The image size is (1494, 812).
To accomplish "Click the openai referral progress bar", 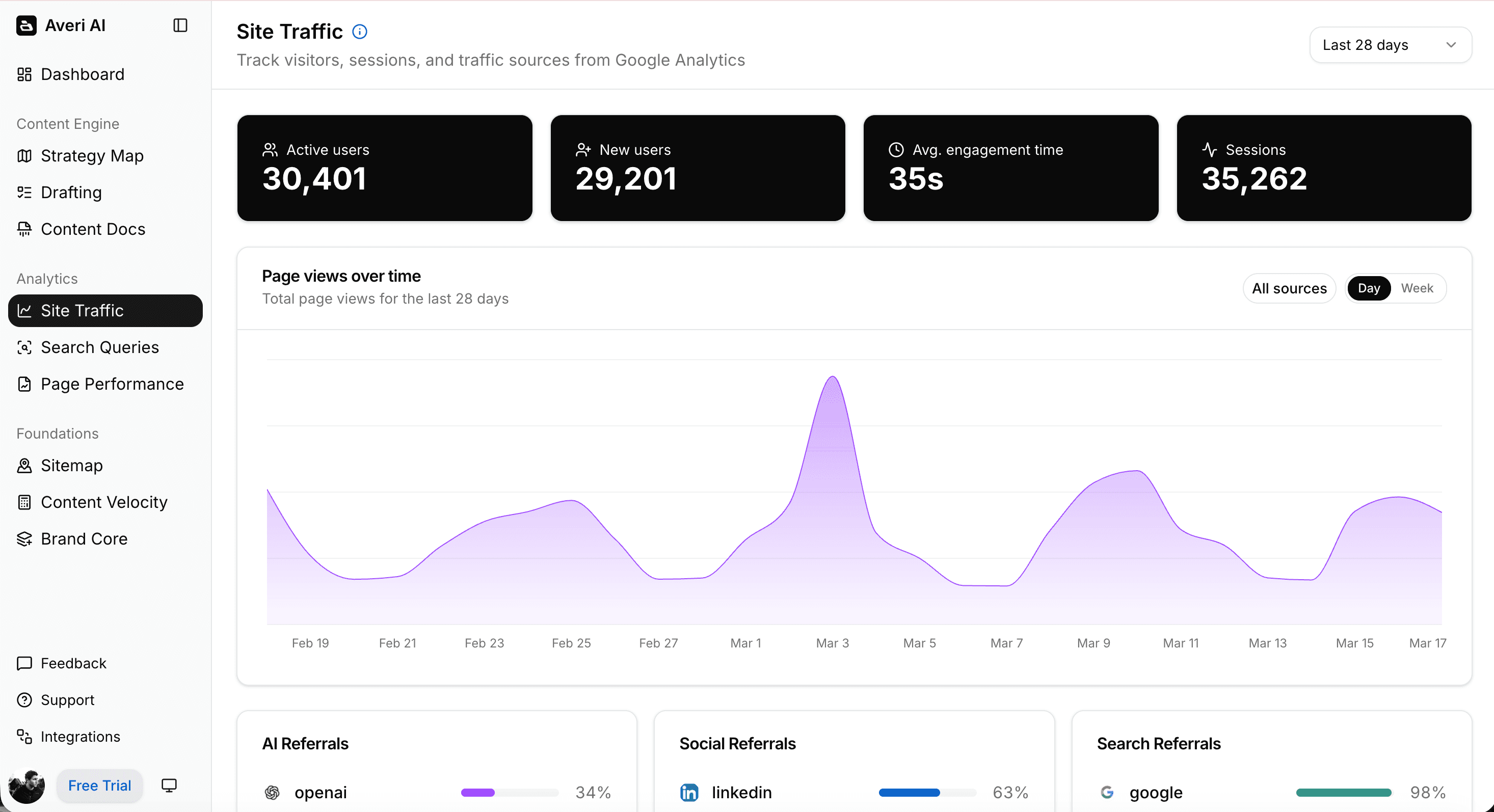I will [x=509, y=792].
